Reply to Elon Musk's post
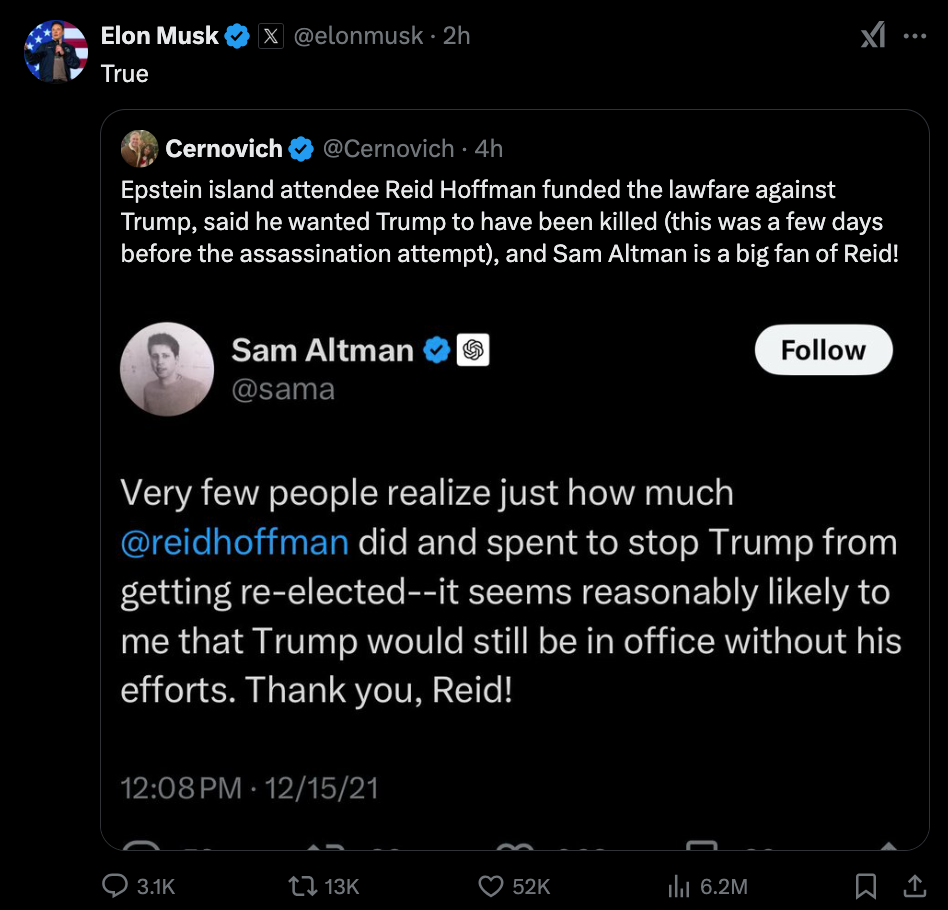 pyautogui.click(x=116, y=886)
